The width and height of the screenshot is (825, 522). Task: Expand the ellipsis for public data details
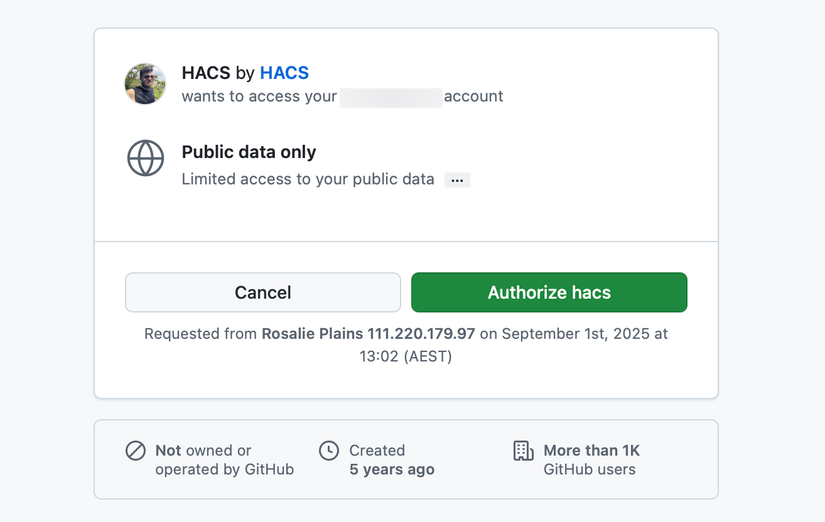click(x=457, y=180)
